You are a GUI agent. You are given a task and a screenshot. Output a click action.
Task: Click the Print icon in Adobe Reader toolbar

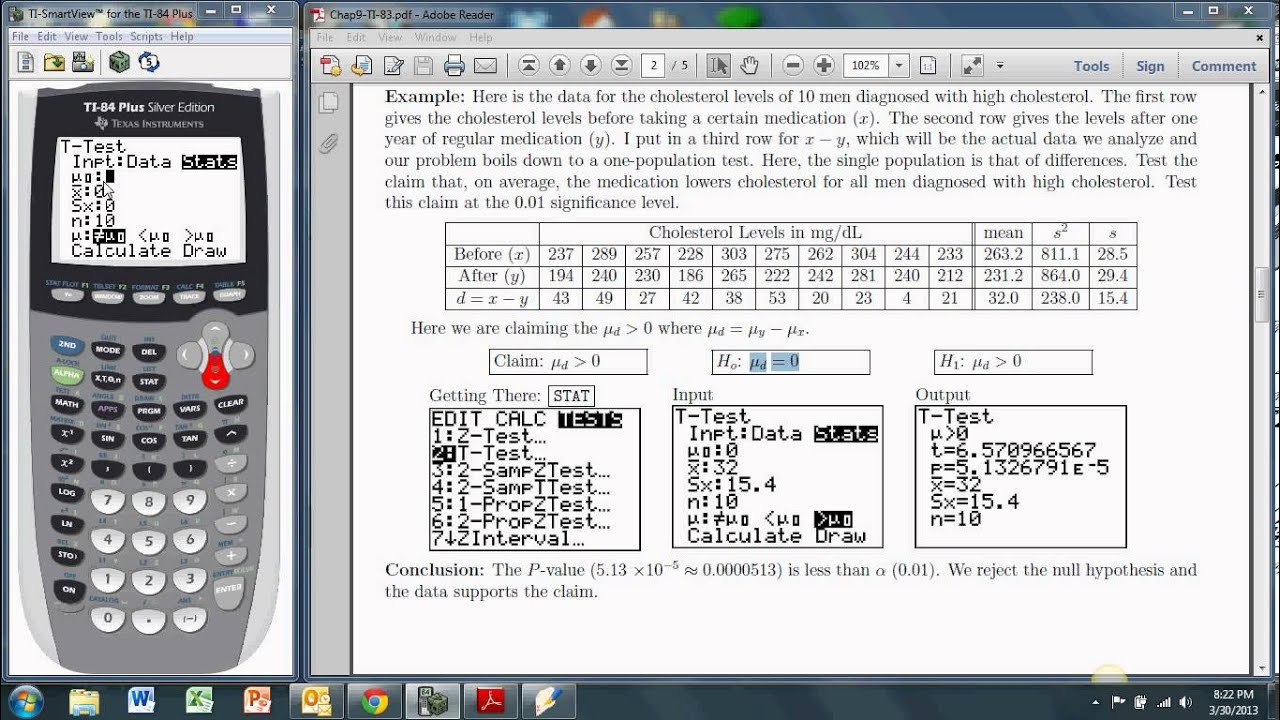point(454,66)
